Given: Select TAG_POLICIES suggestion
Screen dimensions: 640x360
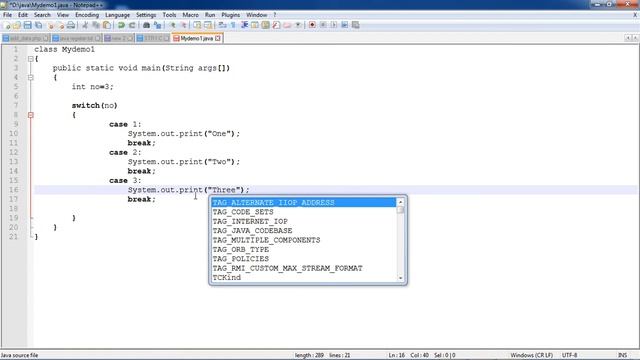Looking at the screenshot, I should [304, 259].
